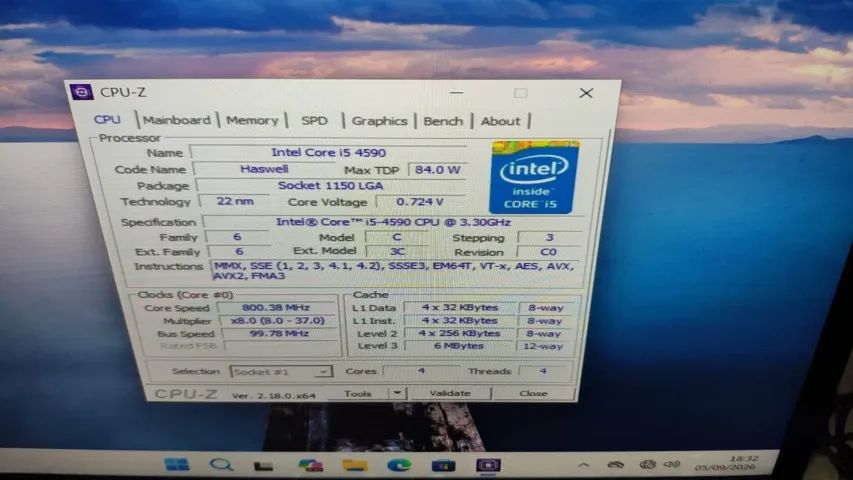853x480 pixels.
Task: Open the Memory tab
Action: tap(252, 120)
